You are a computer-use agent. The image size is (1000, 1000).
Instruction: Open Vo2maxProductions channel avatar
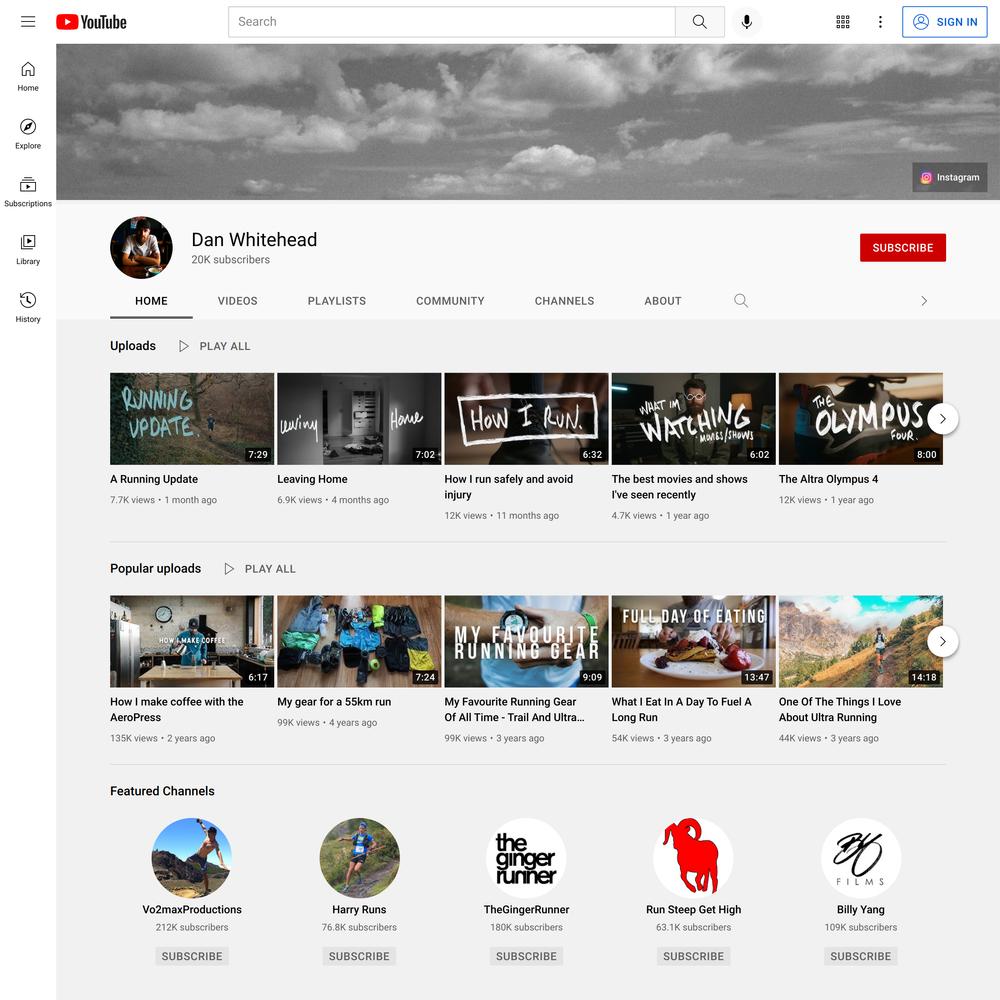coord(192,858)
